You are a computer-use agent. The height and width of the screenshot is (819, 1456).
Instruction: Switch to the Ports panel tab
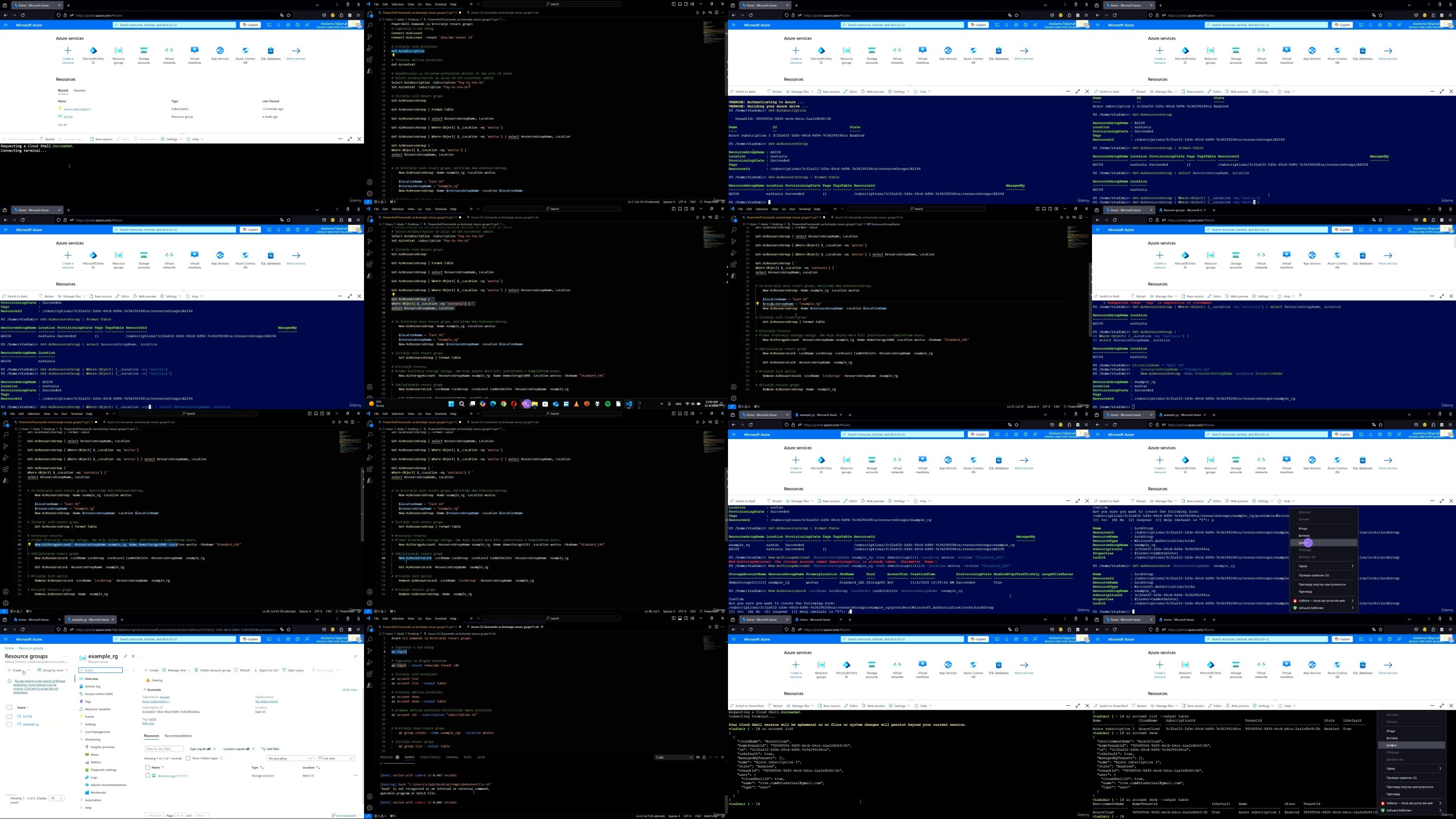(x=467, y=758)
